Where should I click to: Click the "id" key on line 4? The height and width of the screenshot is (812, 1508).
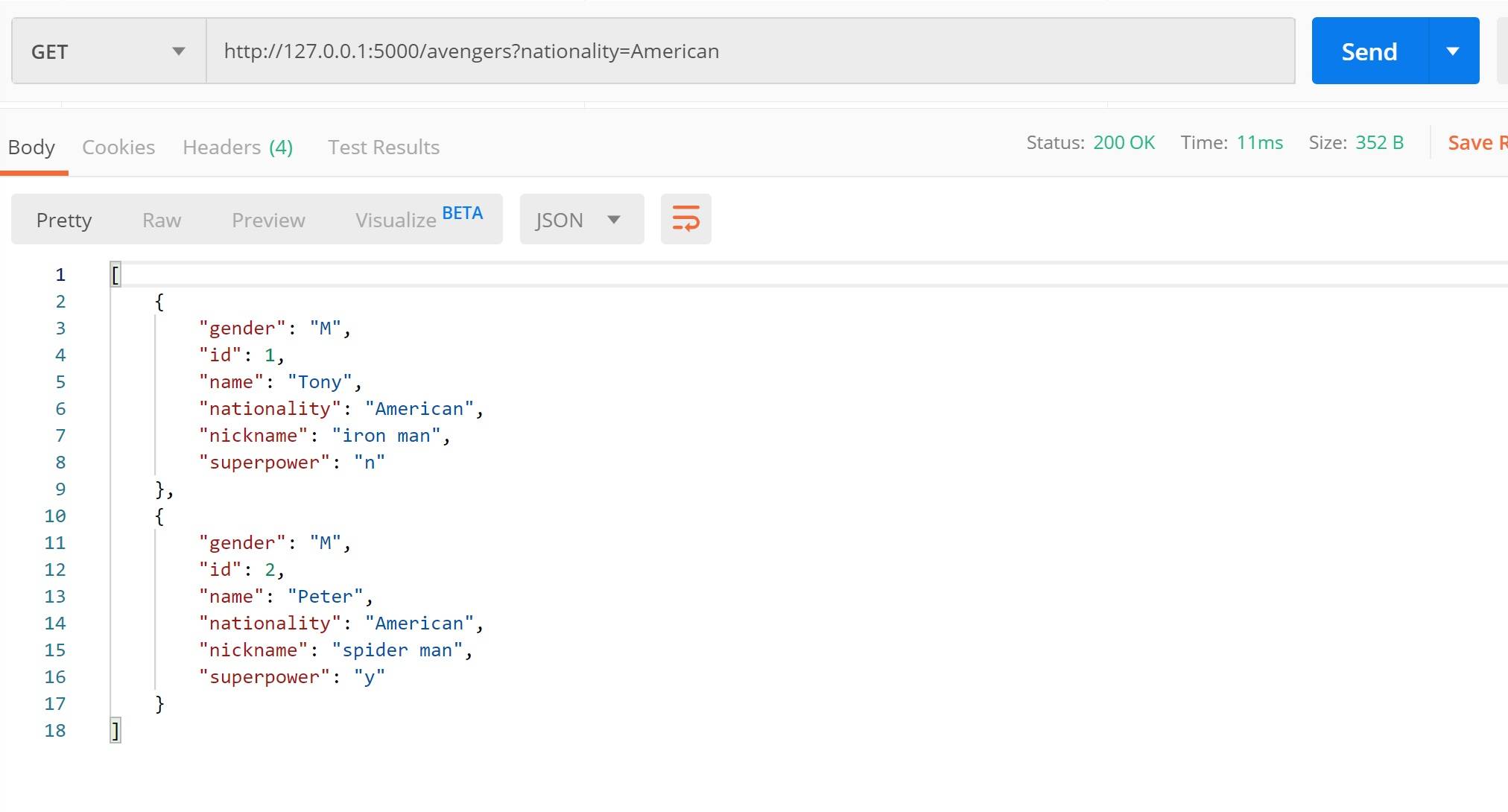click(x=221, y=355)
